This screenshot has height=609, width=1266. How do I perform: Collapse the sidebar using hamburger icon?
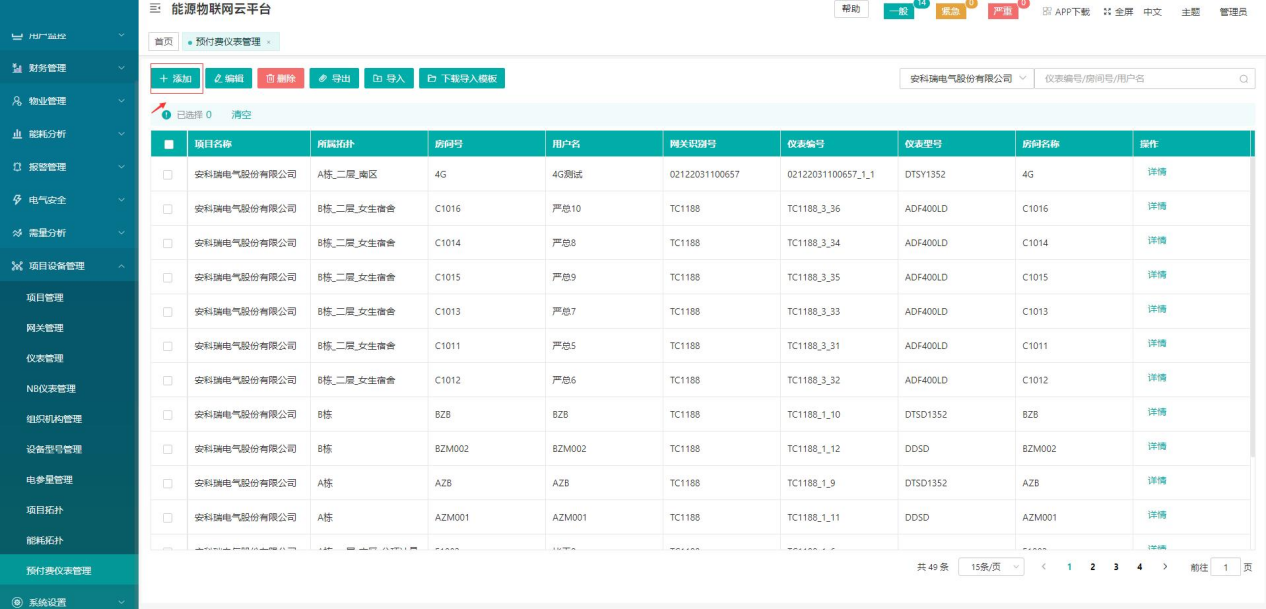155,9
